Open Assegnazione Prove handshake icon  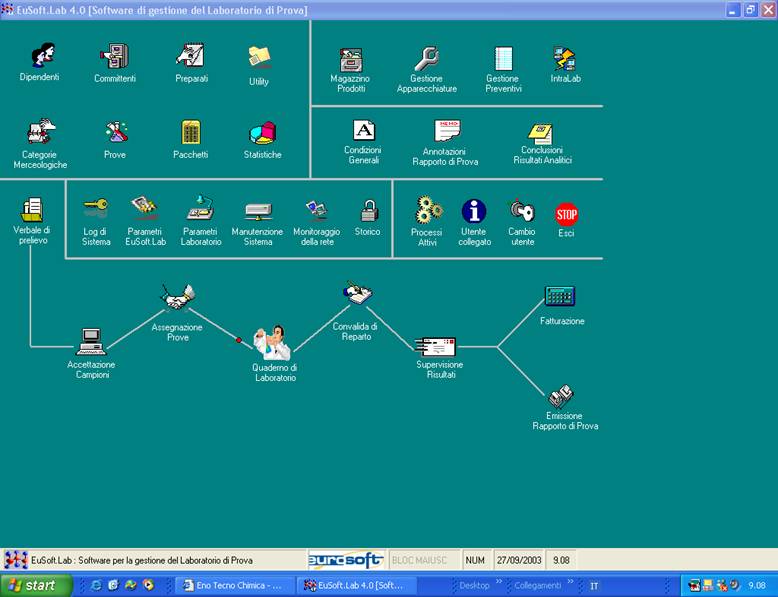pyautogui.click(x=178, y=297)
